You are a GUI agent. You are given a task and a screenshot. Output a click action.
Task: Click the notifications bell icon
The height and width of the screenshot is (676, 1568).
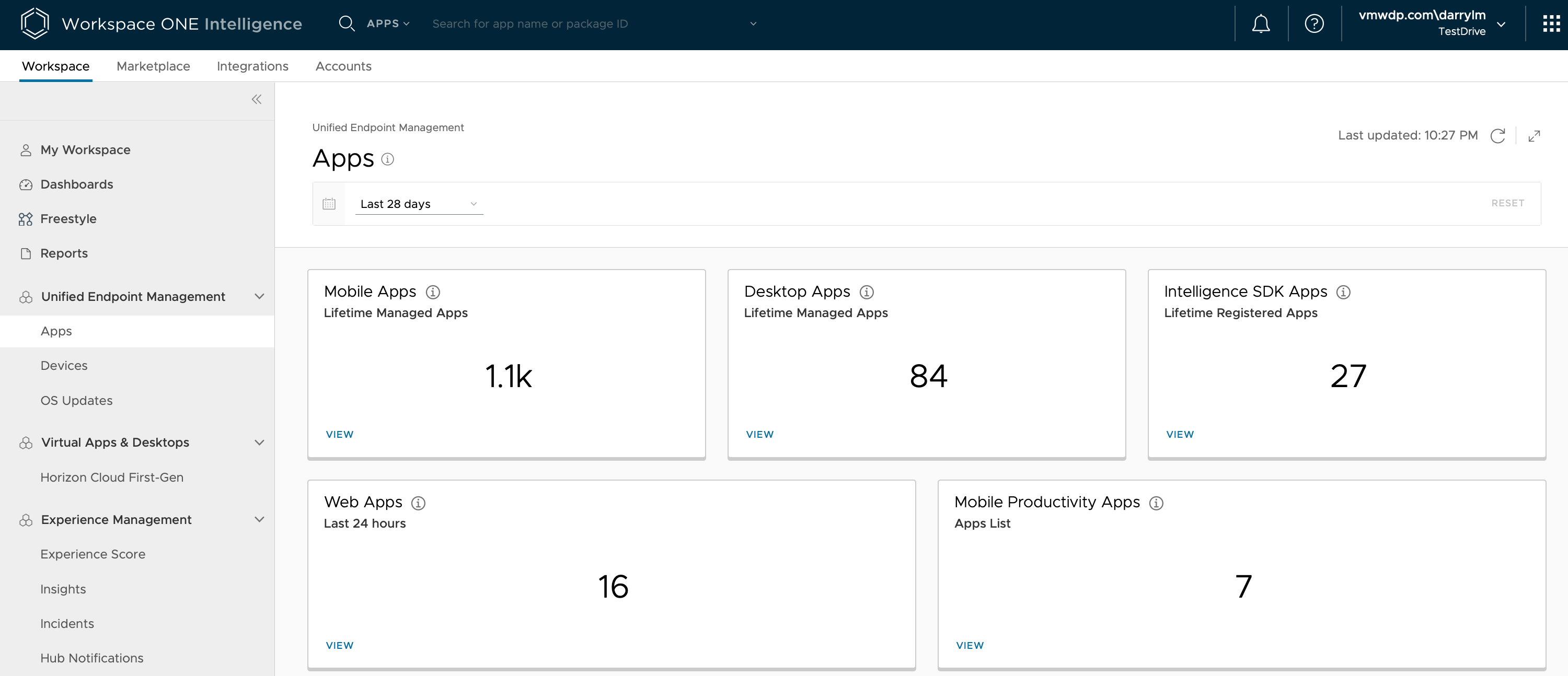(1261, 24)
